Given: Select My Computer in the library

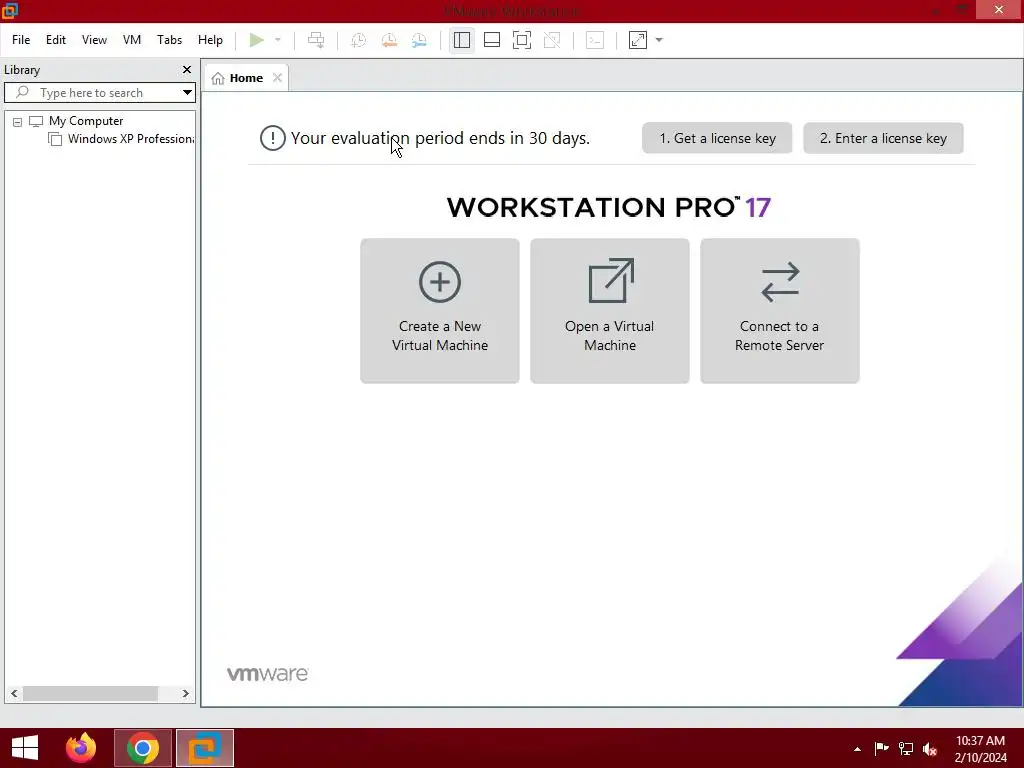Looking at the screenshot, I should [86, 121].
